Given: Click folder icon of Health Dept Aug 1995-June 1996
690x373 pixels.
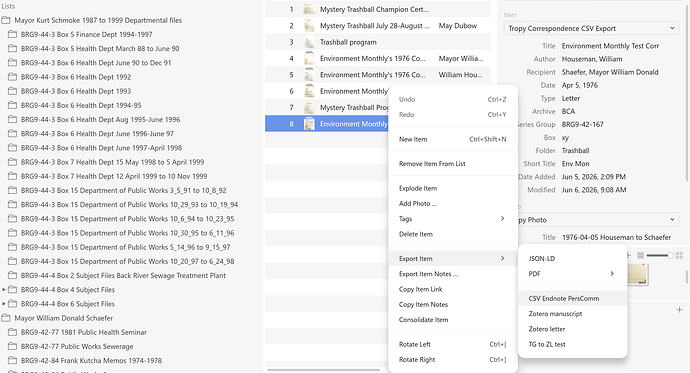Looking at the screenshot, I should tap(13, 119).
